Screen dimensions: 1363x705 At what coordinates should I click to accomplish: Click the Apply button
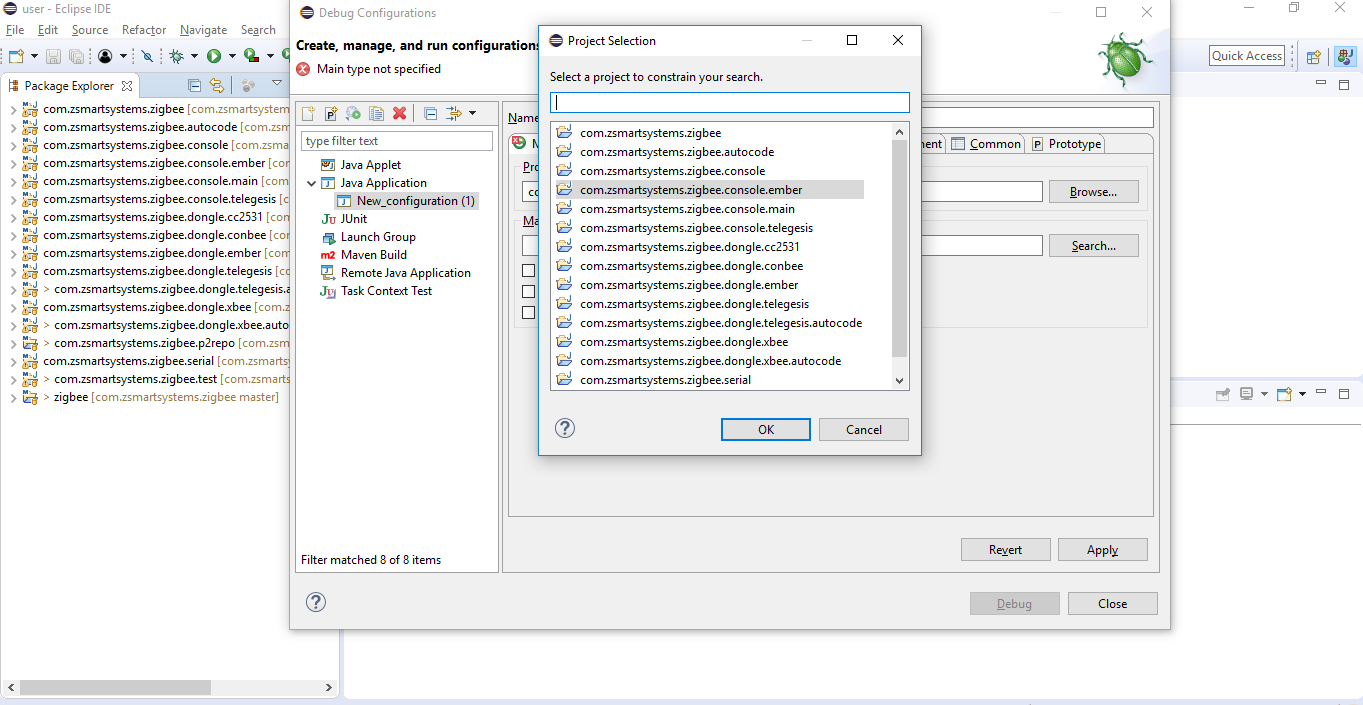(1103, 550)
